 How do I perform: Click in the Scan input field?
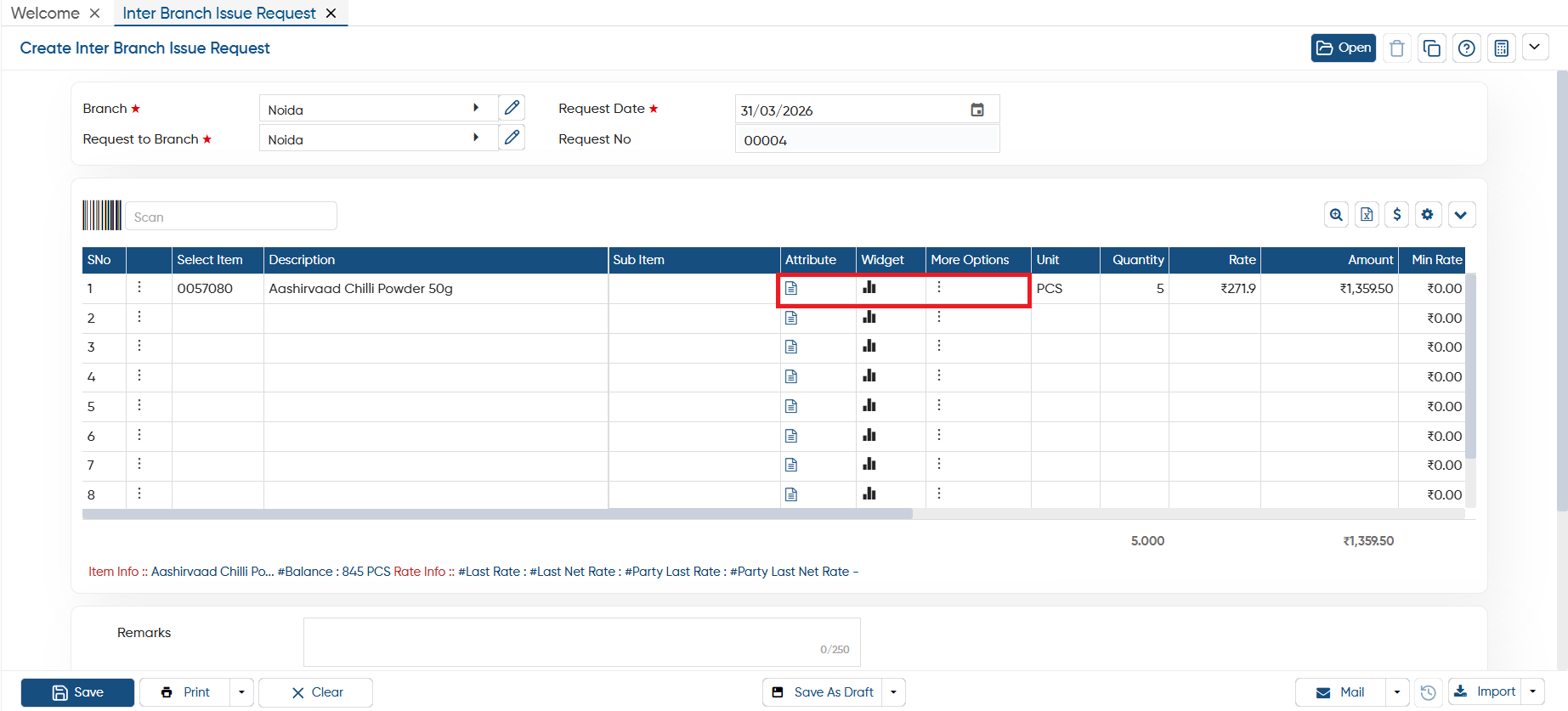click(x=231, y=216)
